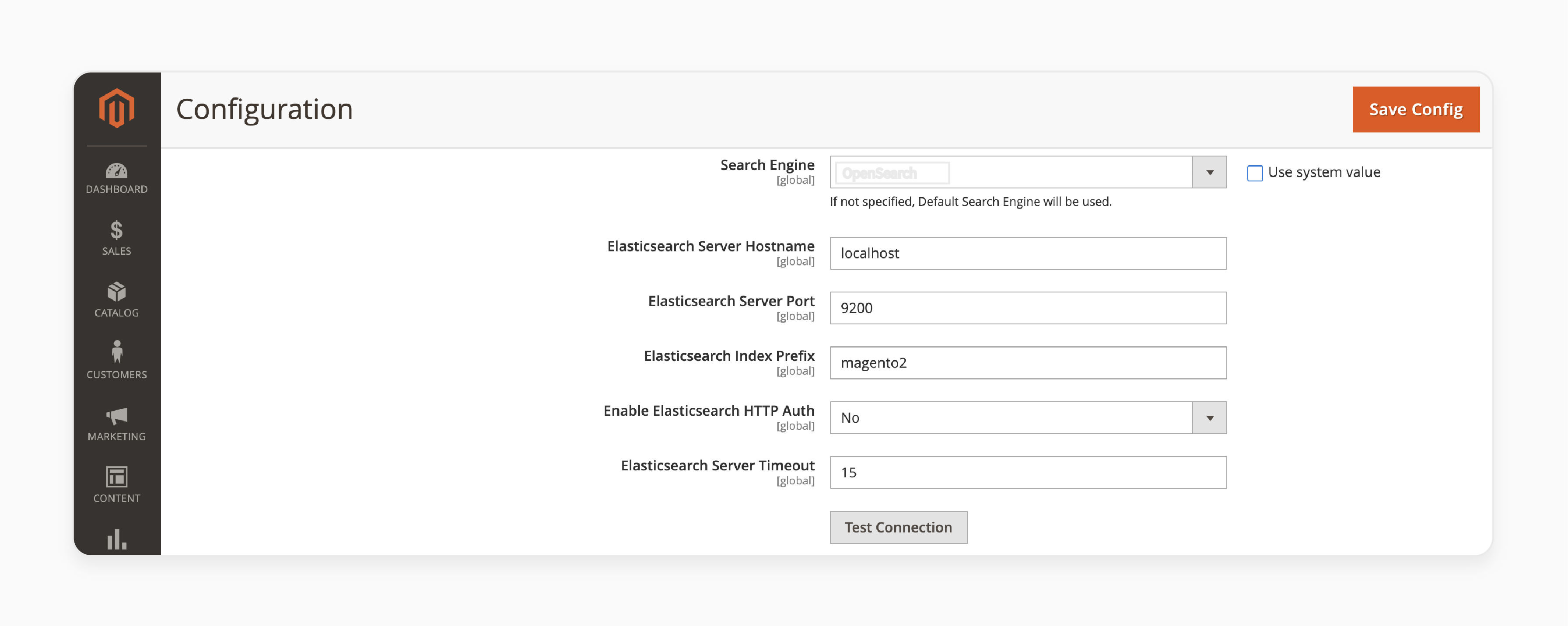
Task: Open Enable Elasticsearch HTTP Auth dropdown
Action: 1028,417
